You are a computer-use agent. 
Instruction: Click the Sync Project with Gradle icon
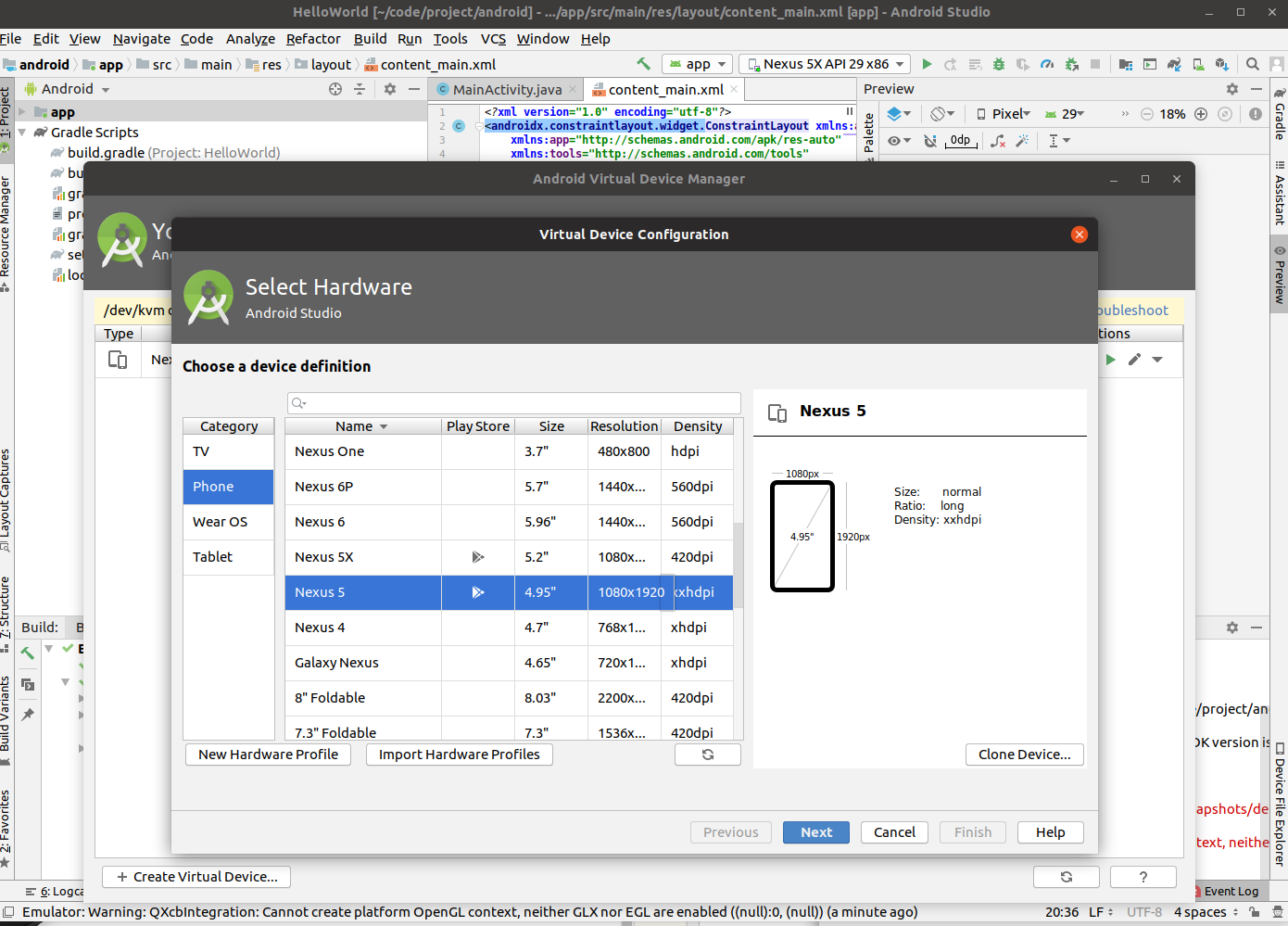[1174, 64]
